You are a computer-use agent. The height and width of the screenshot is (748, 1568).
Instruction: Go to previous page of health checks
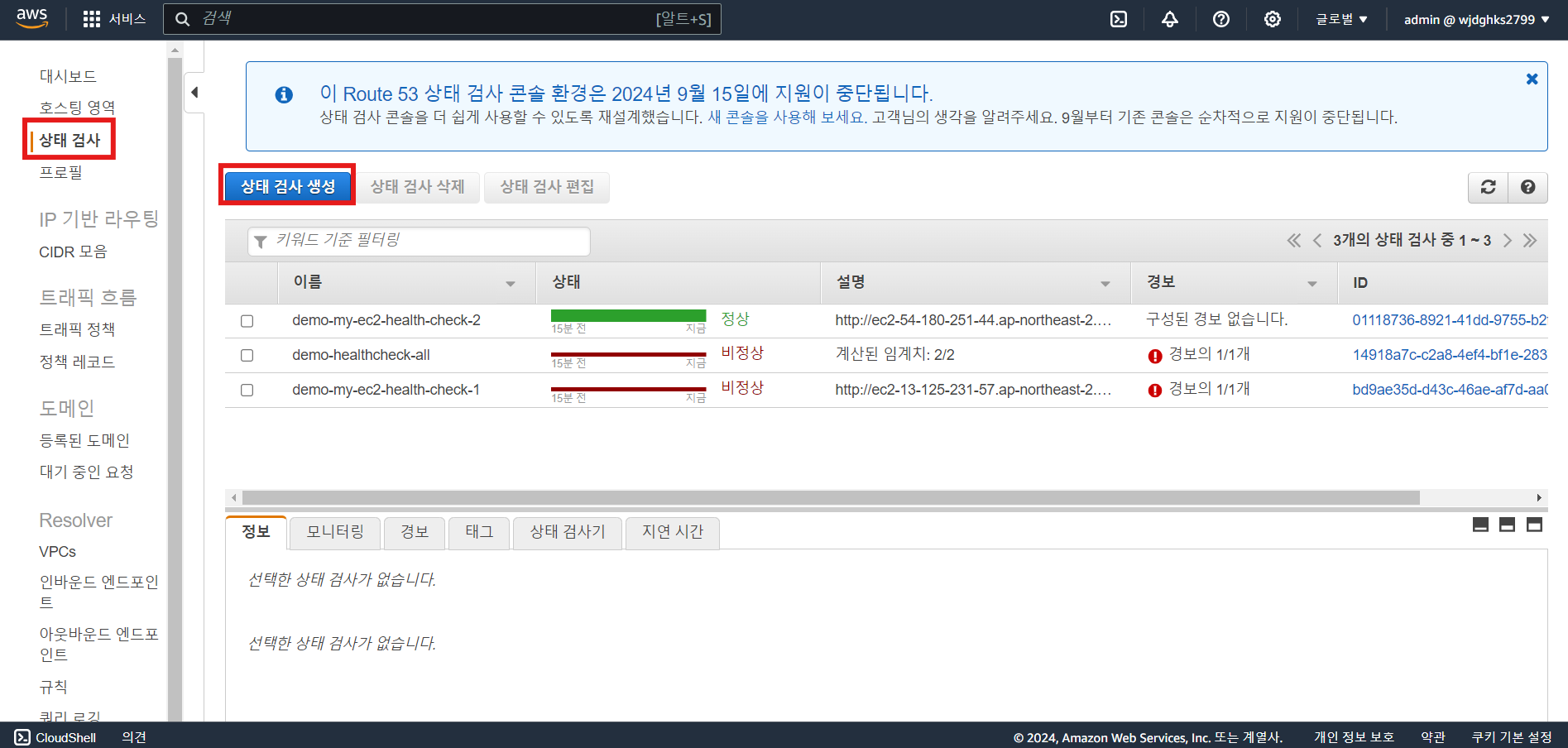[1316, 240]
